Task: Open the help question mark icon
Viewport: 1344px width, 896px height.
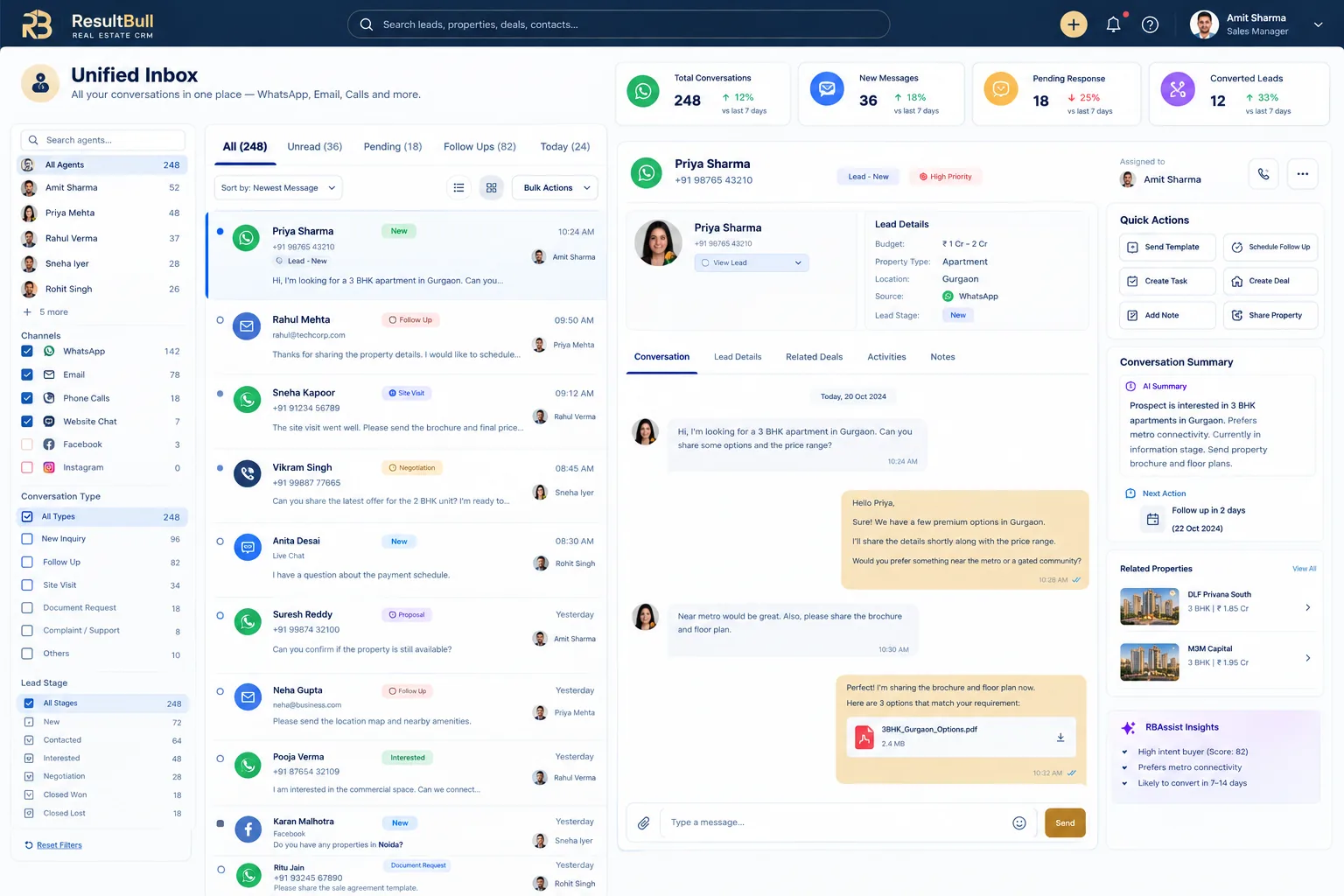Action: coord(1151,24)
